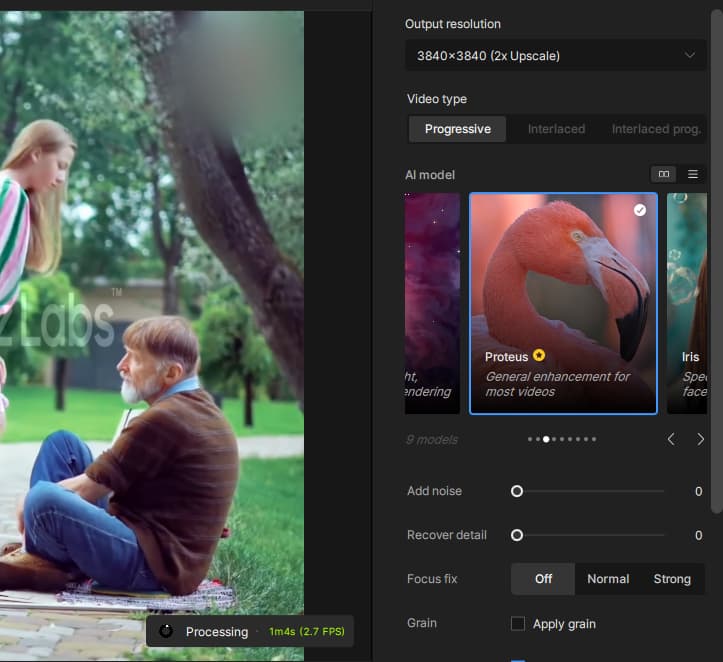Set Focus fix to Normal
The image size is (723, 662).
click(x=608, y=579)
